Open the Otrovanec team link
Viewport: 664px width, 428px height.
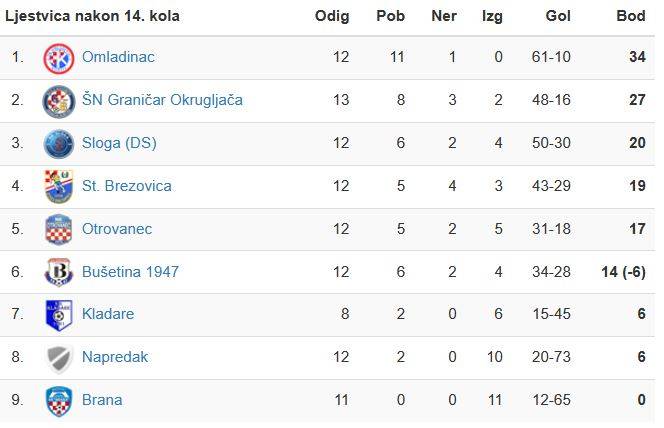click(x=117, y=229)
